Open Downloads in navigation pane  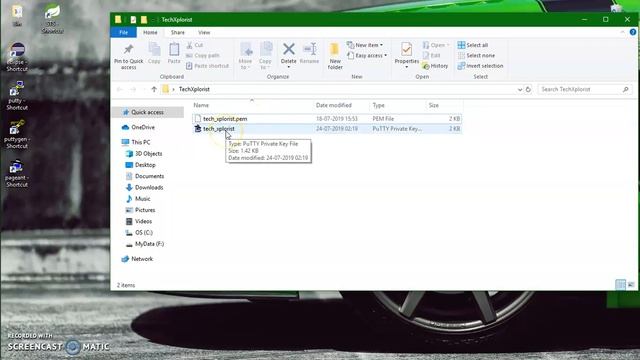click(149, 187)
